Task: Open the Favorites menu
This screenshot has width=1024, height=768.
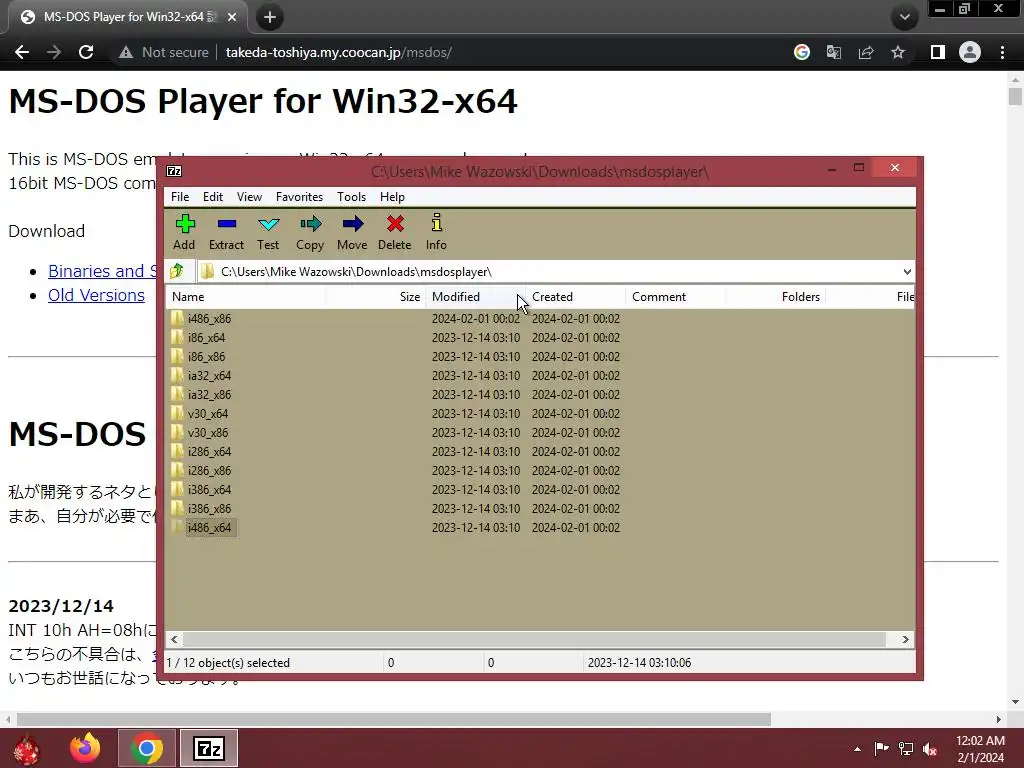Action: (x=299, y=197)
